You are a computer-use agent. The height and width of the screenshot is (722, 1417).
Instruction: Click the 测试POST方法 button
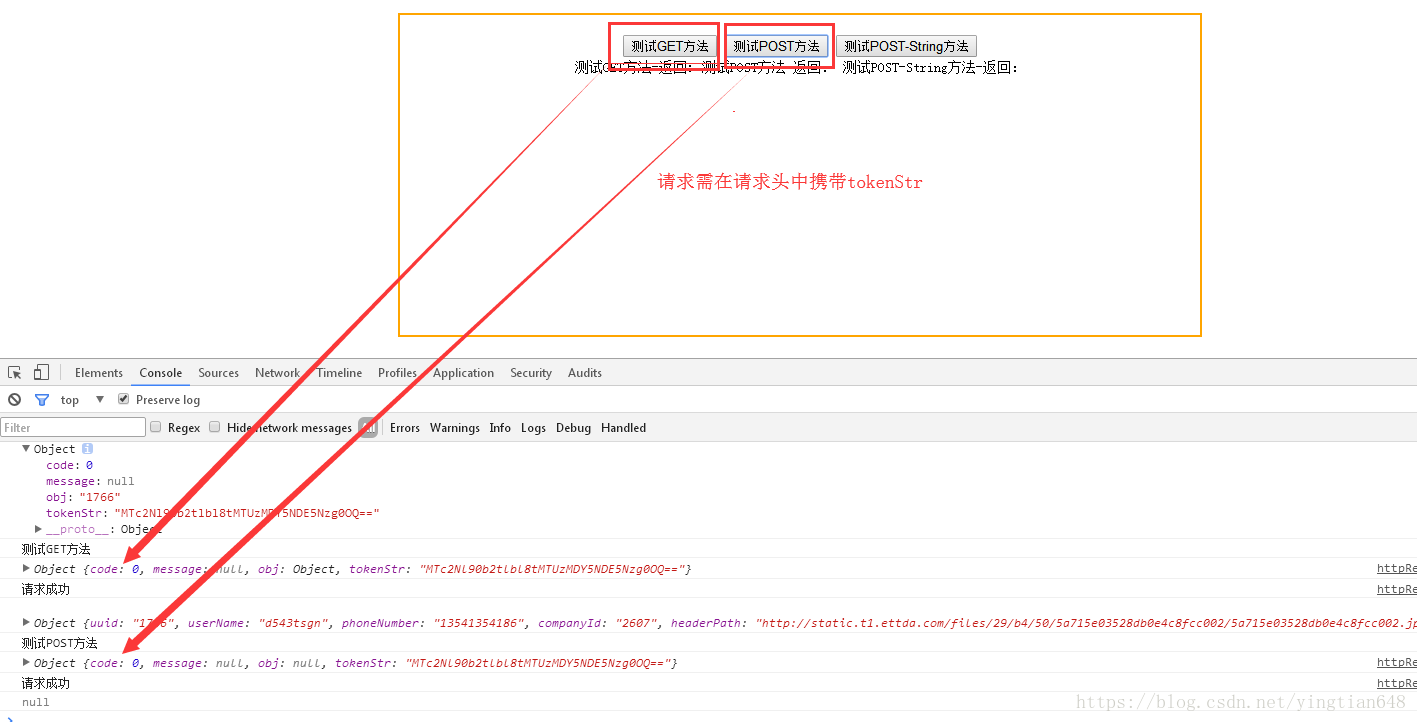coord(776,46)
